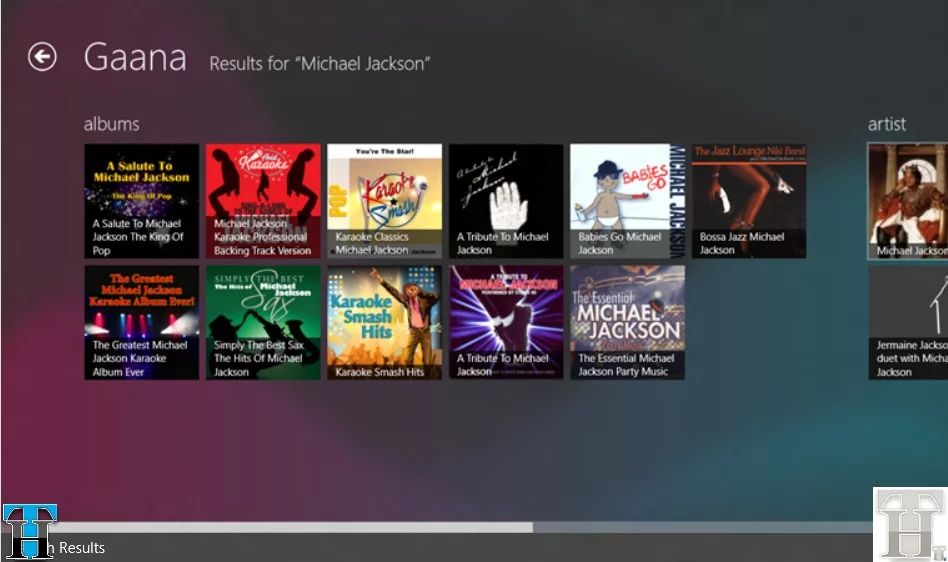
Task: Open the purple A Tribute To Michael Jackson album
Action: click(x=506, y=323)
